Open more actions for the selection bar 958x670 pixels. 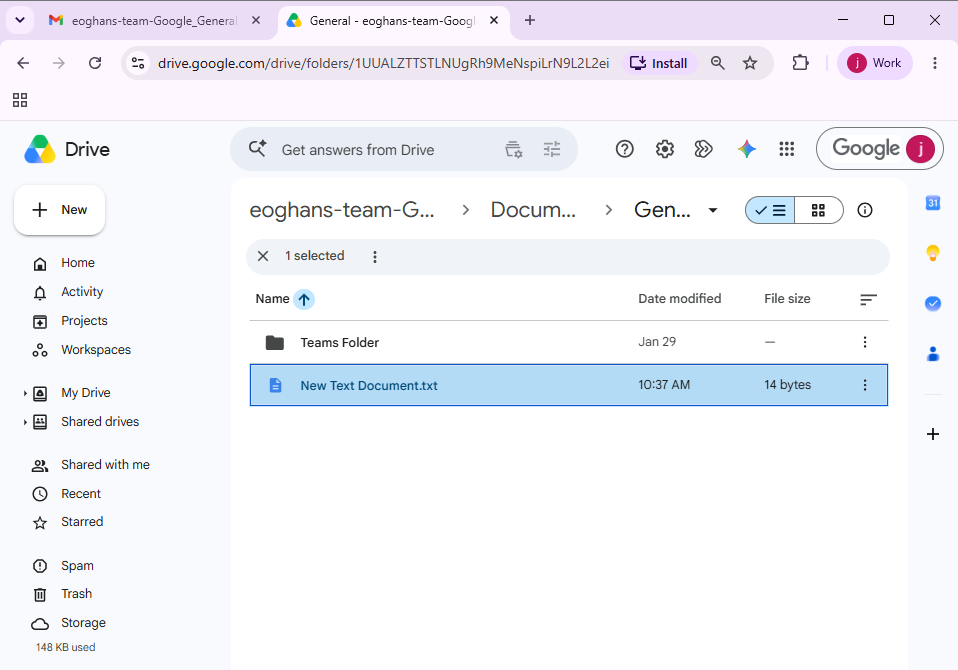tap(375, 257)
